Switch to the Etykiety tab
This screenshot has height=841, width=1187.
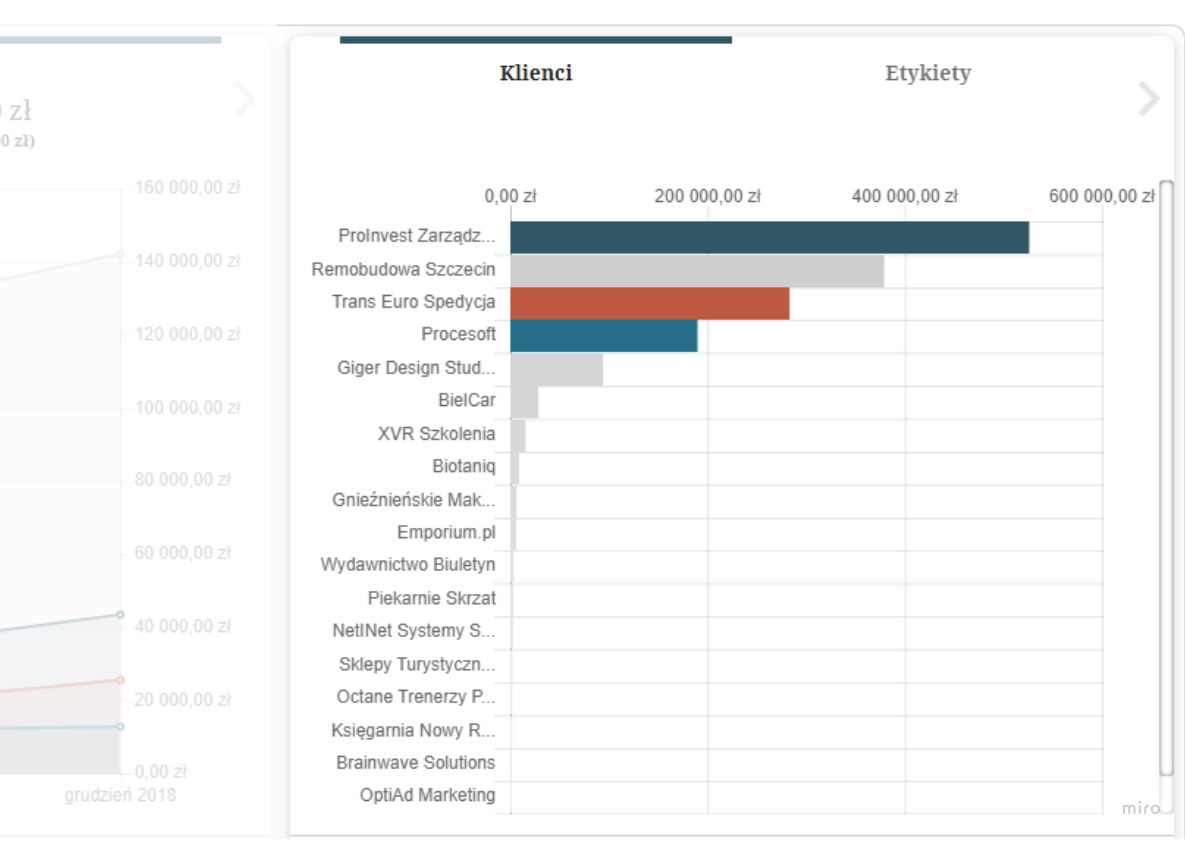(928, 73)
